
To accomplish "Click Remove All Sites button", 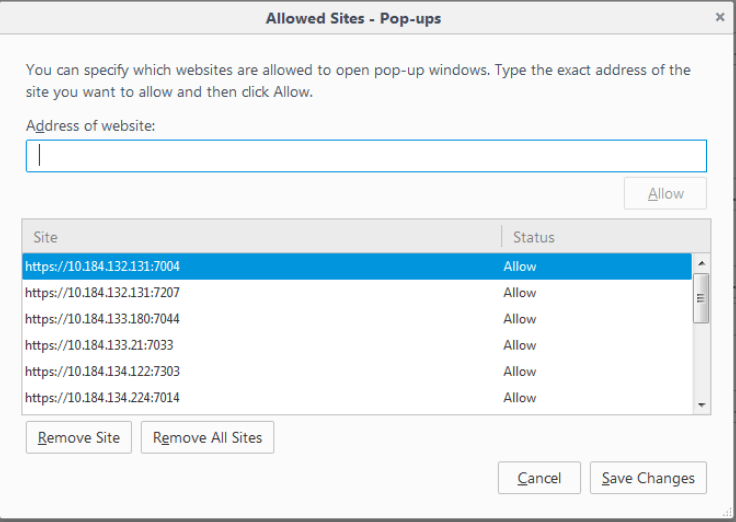I will click(207, 438).
